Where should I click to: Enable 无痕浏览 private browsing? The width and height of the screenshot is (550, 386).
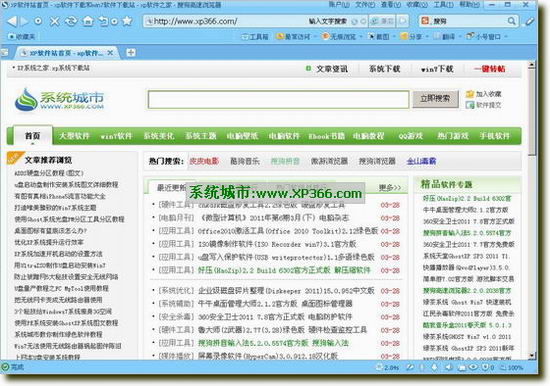coord(339,36)
